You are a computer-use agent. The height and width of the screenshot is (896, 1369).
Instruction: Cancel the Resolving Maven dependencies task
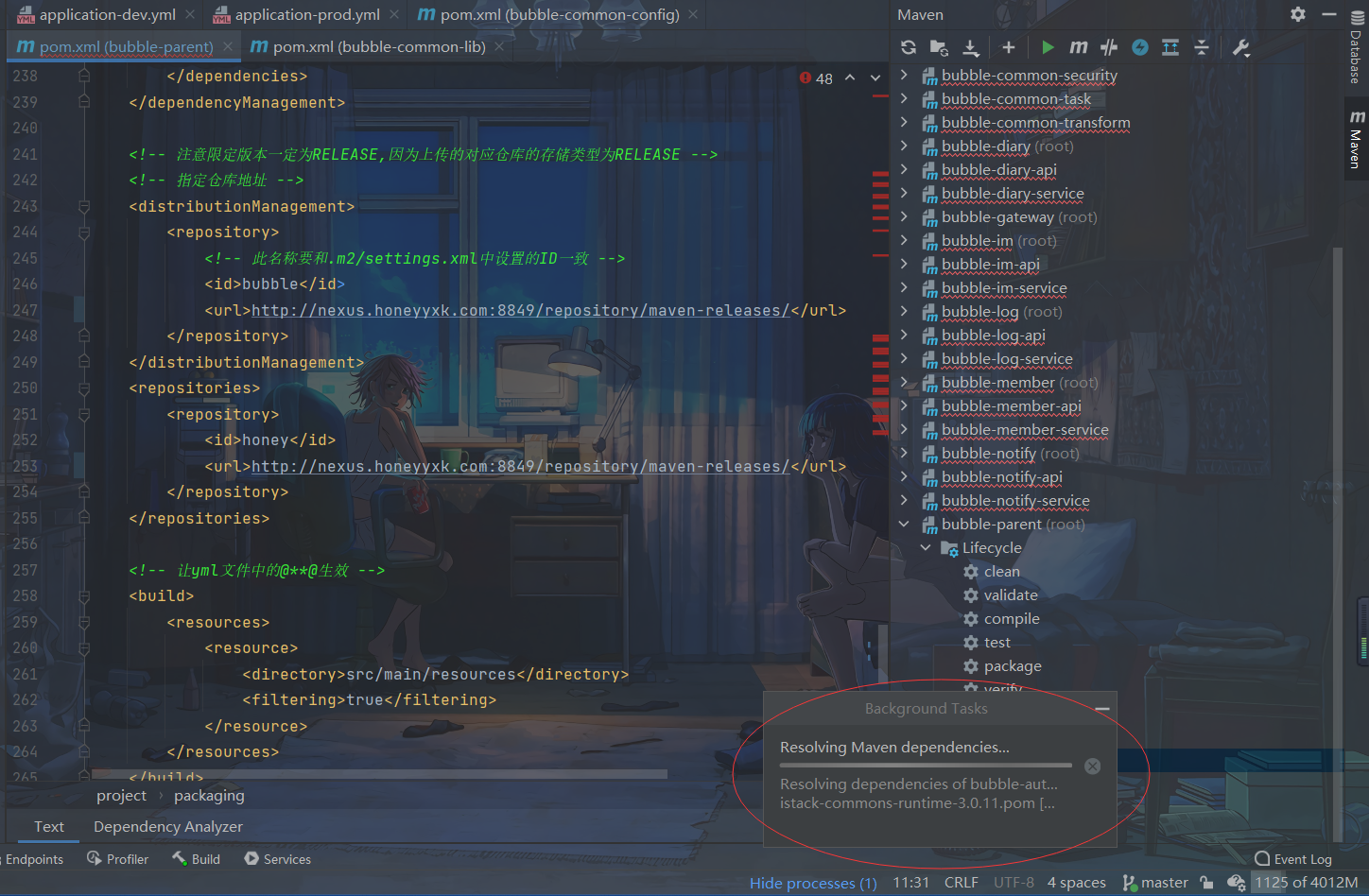tap(1092, 766)
